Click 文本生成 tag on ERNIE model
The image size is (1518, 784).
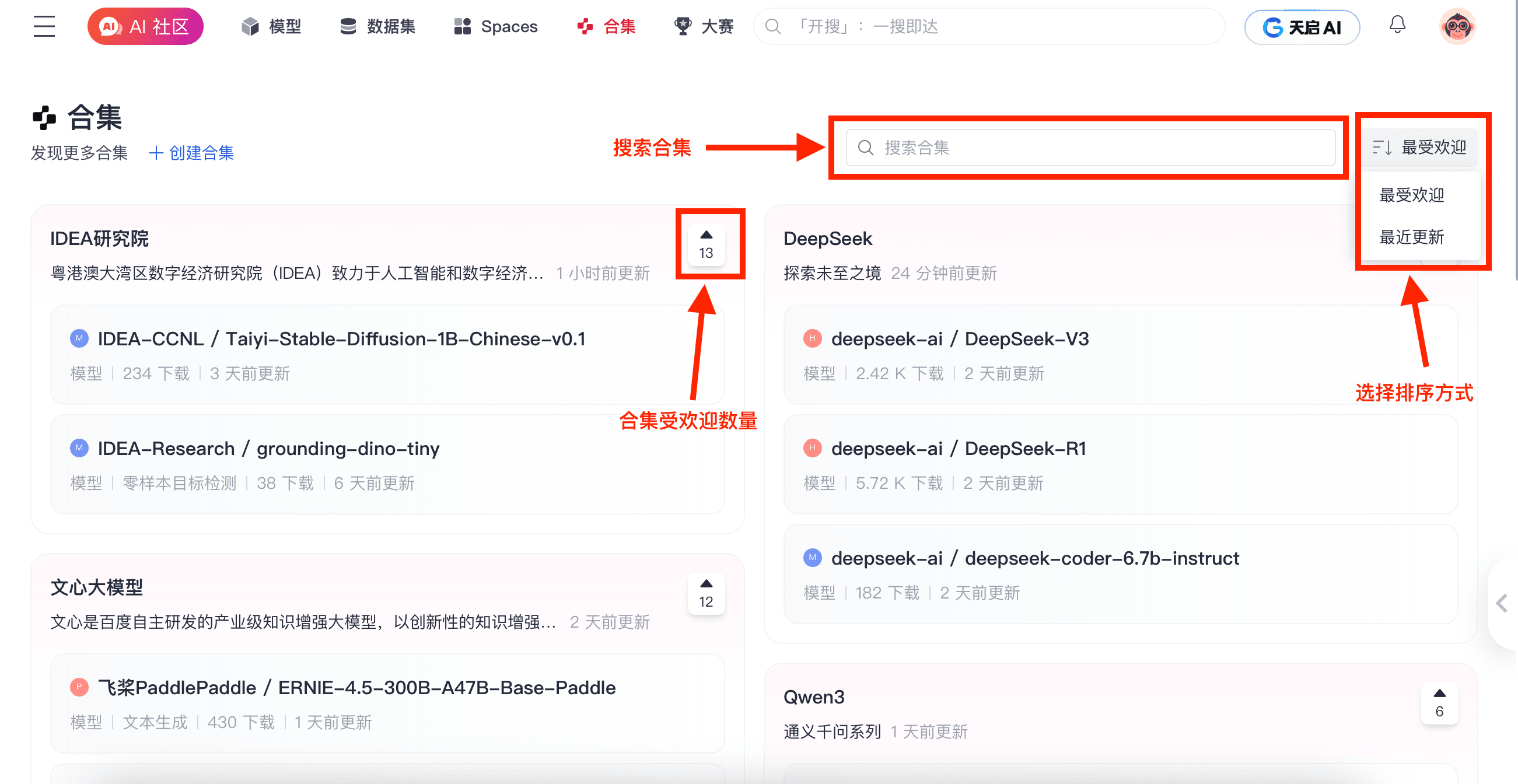click(x=155, y=723)
